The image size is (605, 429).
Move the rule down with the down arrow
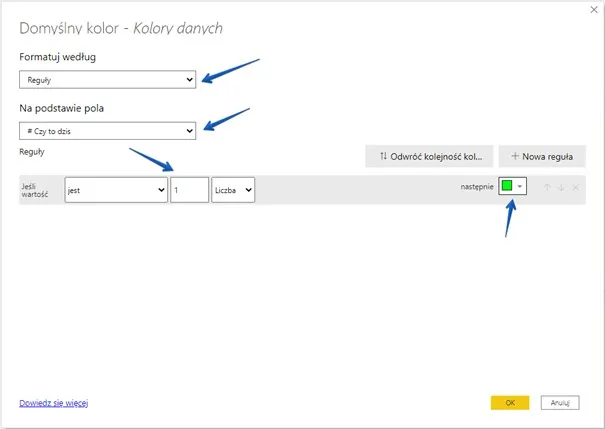coord(561,188)
